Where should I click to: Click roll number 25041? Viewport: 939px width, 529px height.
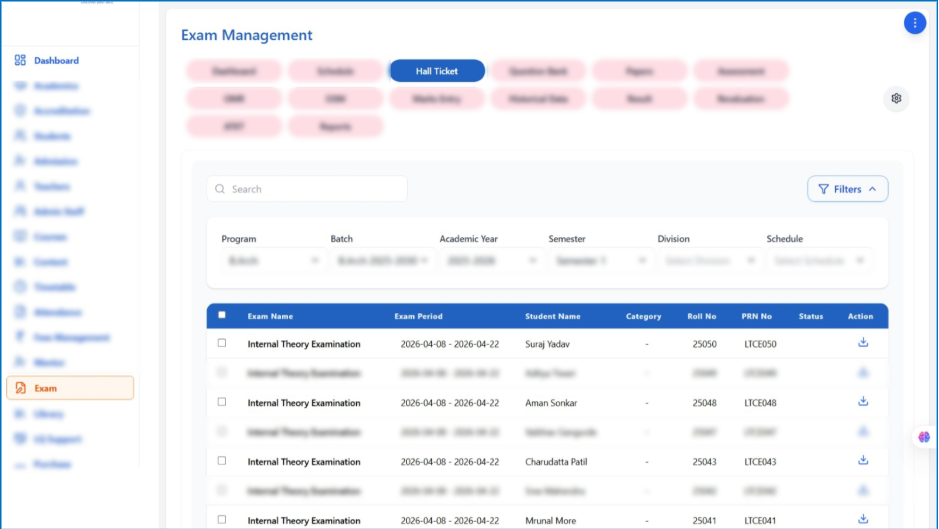[x=704, y=521]
